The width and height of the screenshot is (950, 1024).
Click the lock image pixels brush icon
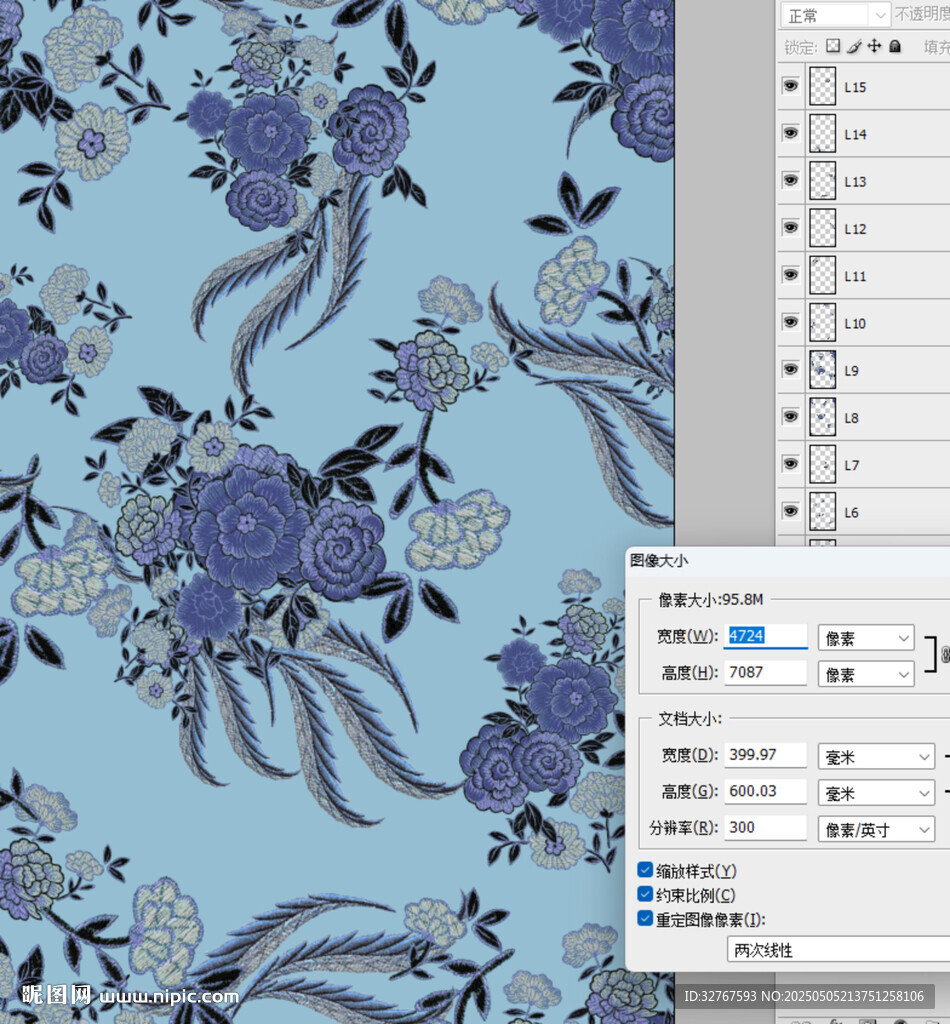tap(853, 46)
